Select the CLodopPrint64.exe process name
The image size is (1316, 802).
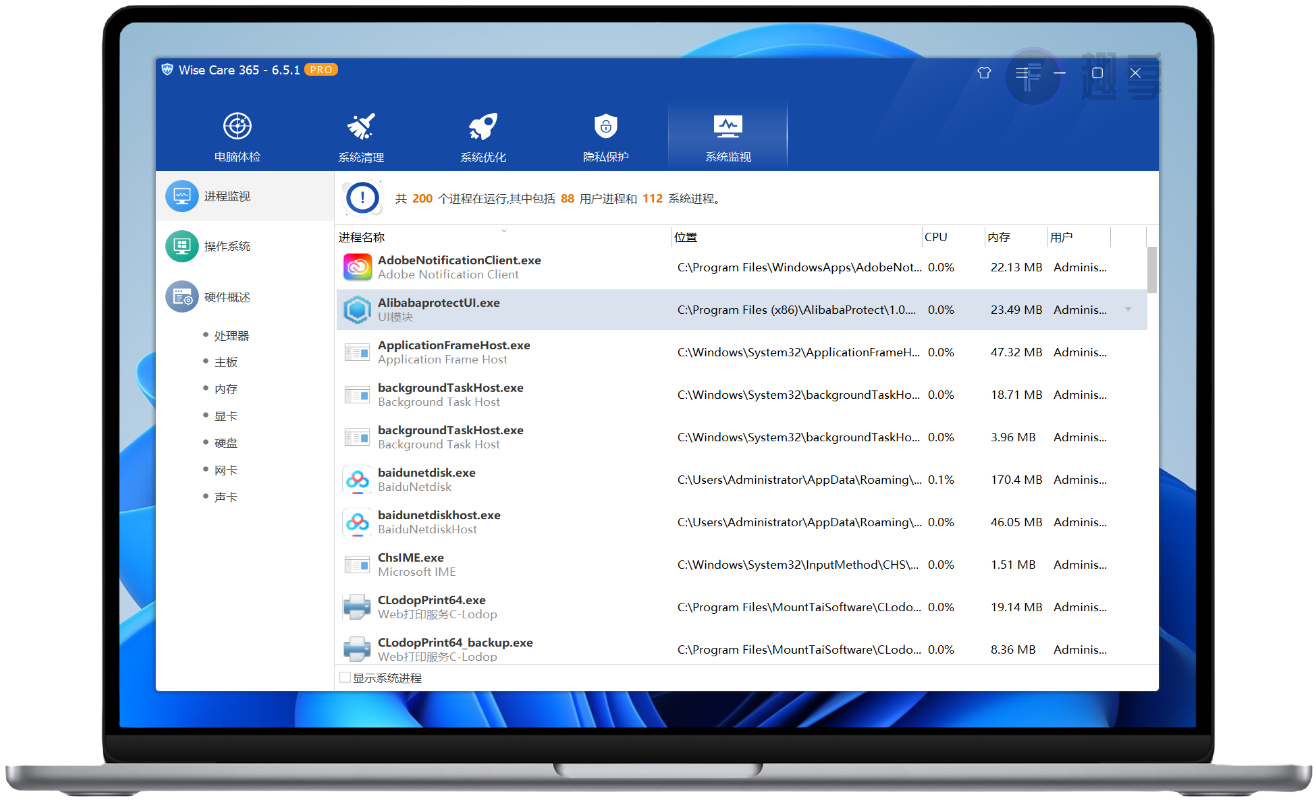click(x=432, y=600)
